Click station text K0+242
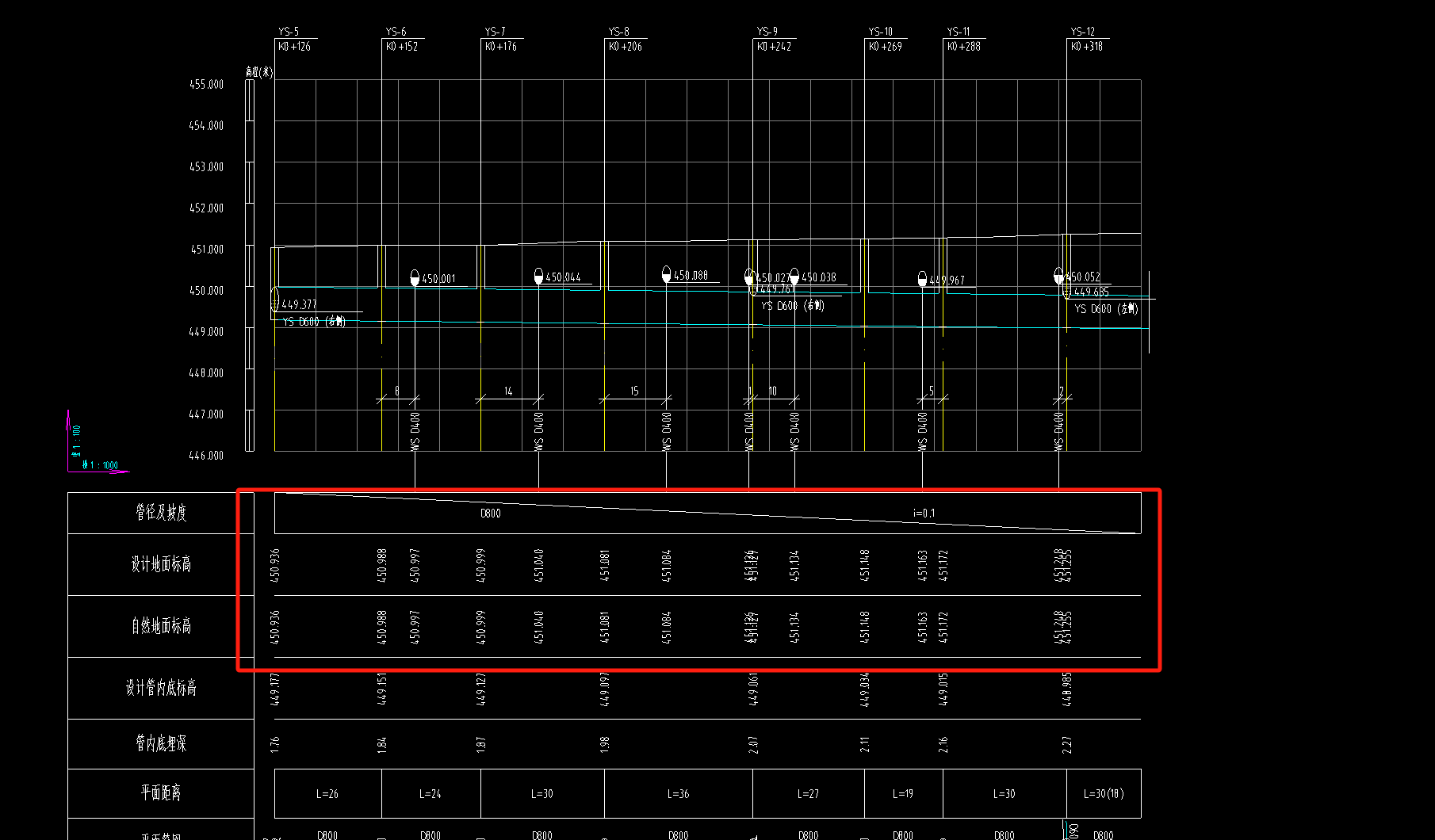Image resolution: width=1435 pixels, height=840 pixels. (x=774, y=47)
